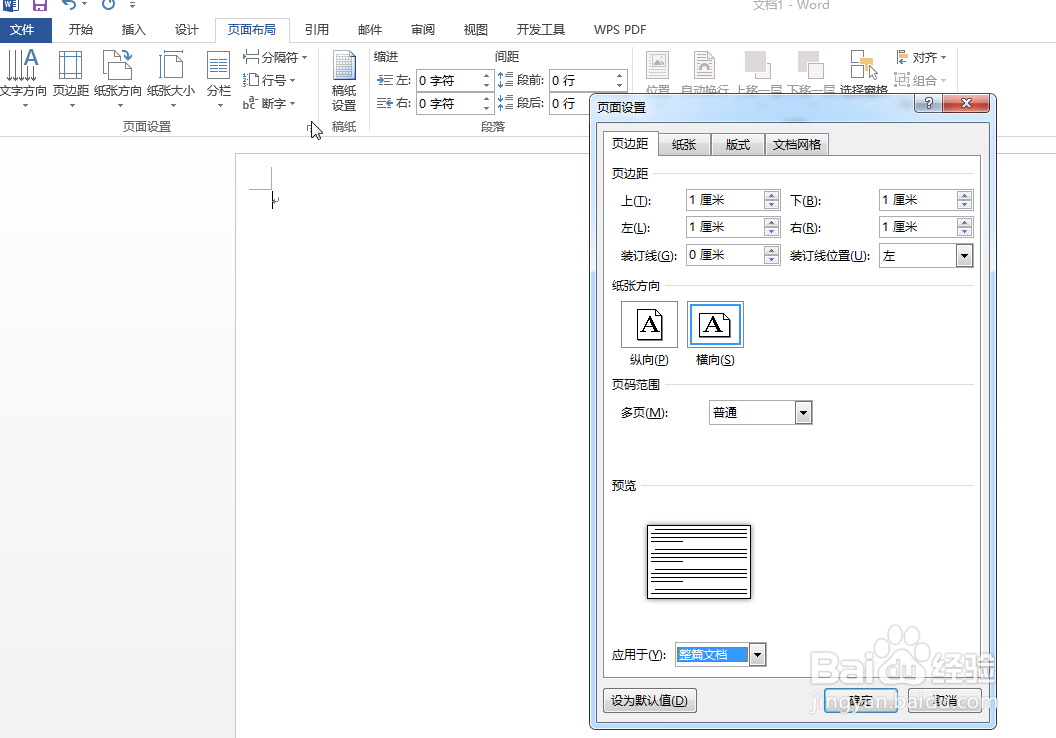Open the 应用于 apply to dropdown
Image resolution: width=1056 pixels, height=738 pixels.
(757, 655)
